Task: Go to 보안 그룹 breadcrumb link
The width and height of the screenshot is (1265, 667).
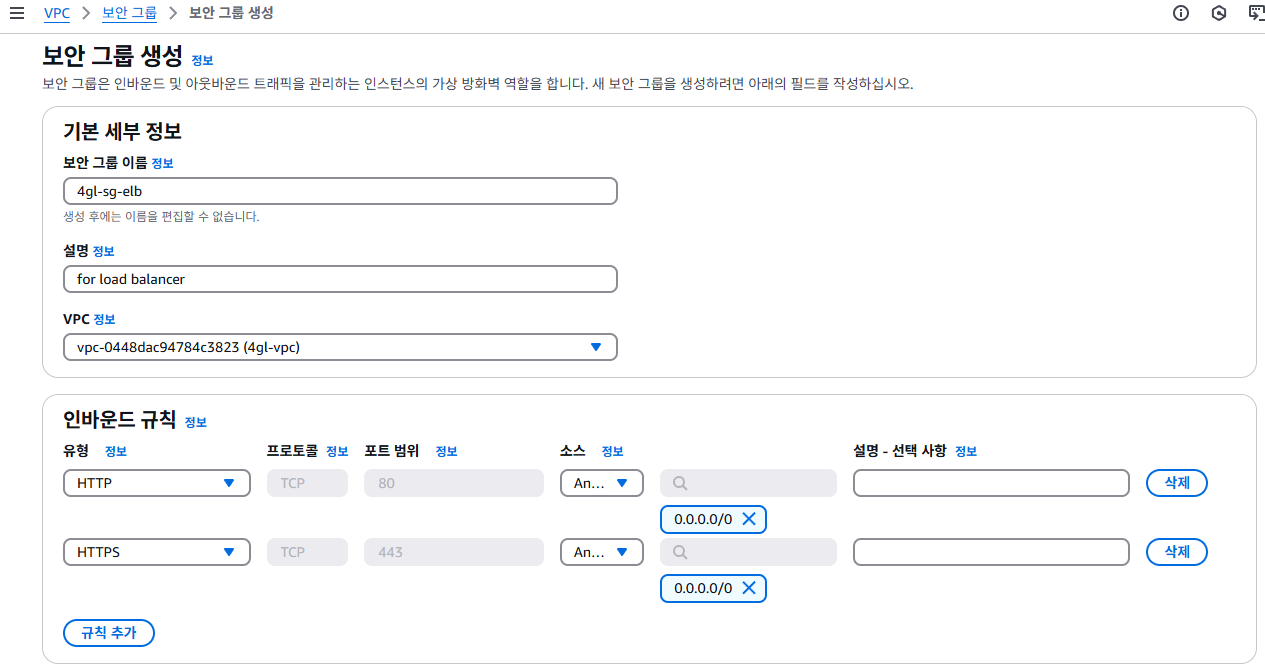Action: click(x=129, y=13)
